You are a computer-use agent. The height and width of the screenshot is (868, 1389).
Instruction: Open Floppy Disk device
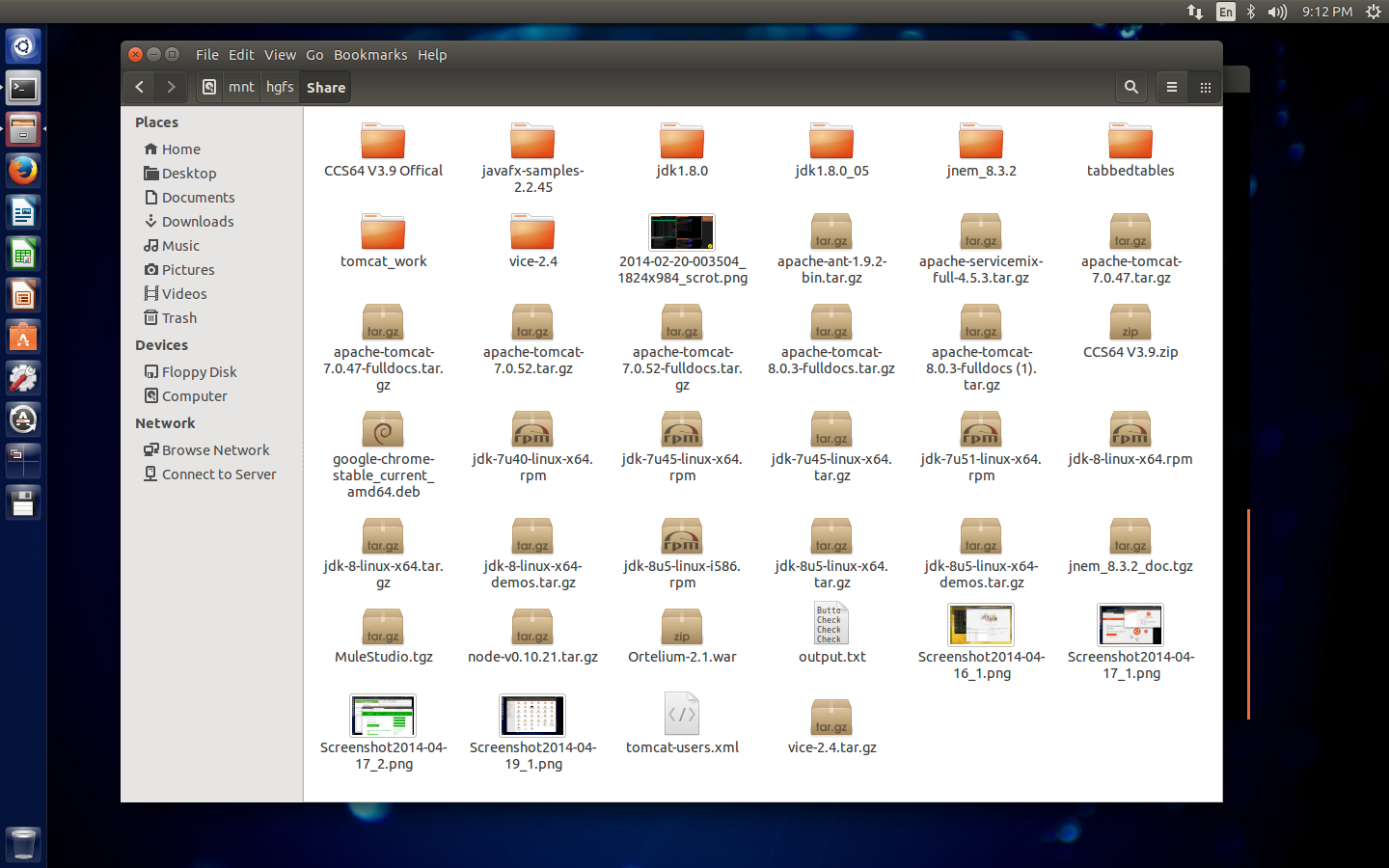(190, 372)
